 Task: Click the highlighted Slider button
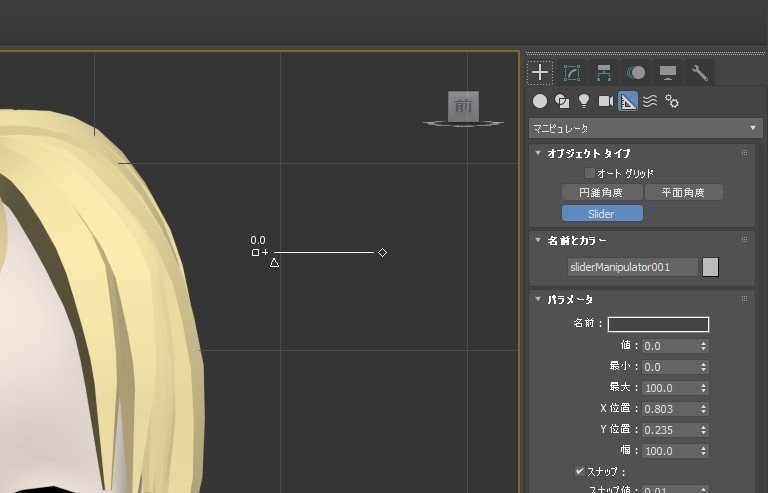coord(602,213)
